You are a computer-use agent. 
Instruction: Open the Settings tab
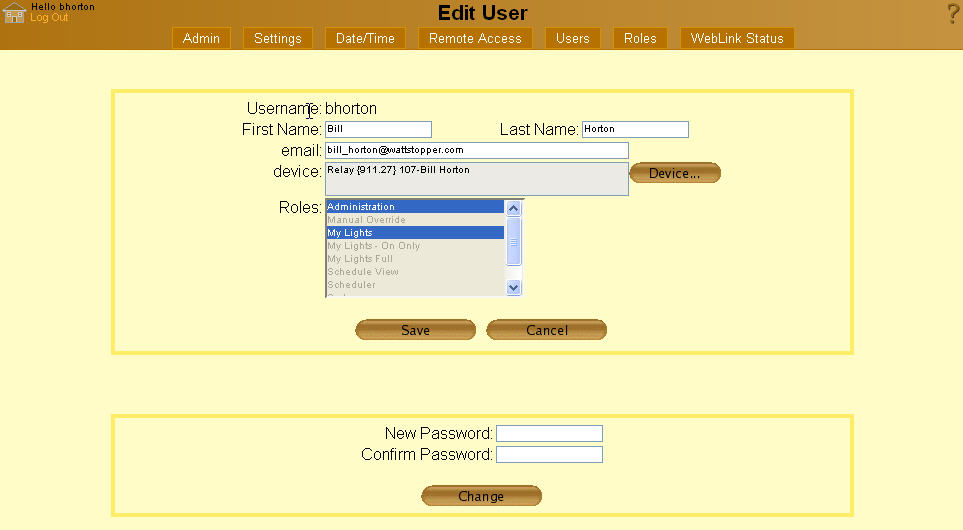[278, 38]
